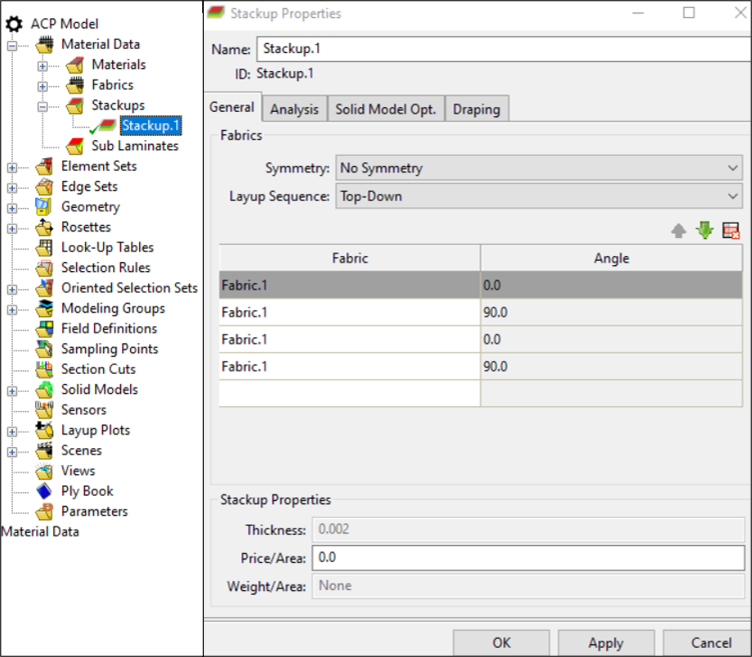752x657 pixels.
Task: Click the Sensors icon
Action: [x=45, y=410]
